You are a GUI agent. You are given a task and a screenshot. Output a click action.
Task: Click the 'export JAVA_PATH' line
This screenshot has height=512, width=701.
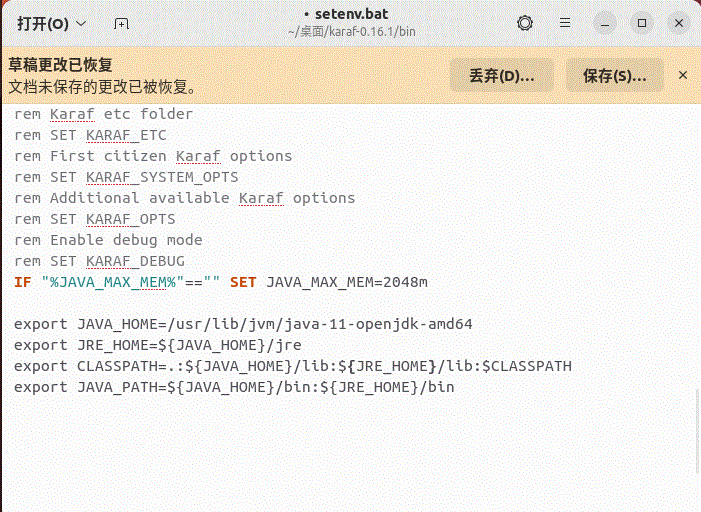click(x=234, y=387)
